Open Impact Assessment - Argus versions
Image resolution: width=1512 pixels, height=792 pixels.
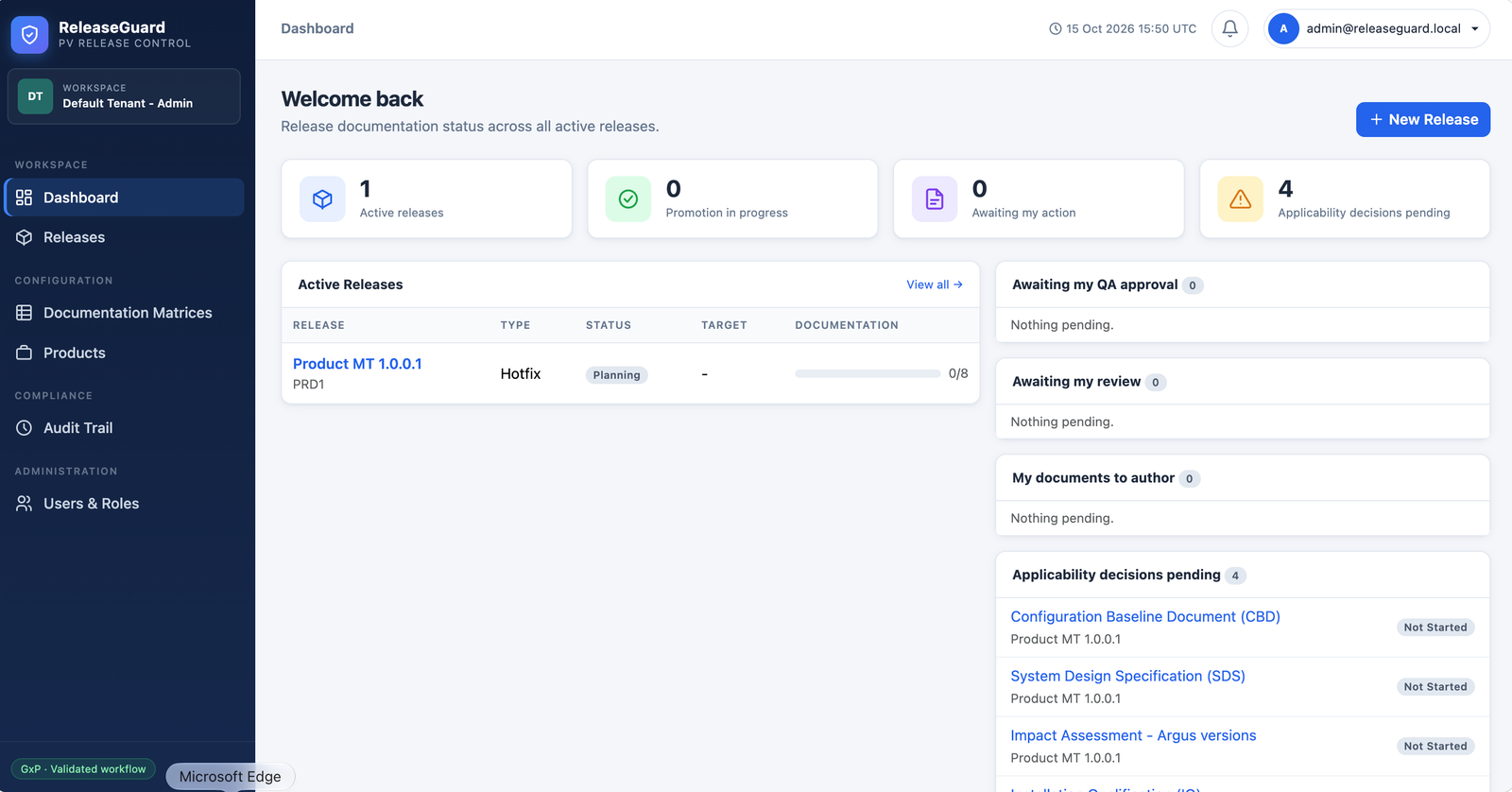[1133, 735]
